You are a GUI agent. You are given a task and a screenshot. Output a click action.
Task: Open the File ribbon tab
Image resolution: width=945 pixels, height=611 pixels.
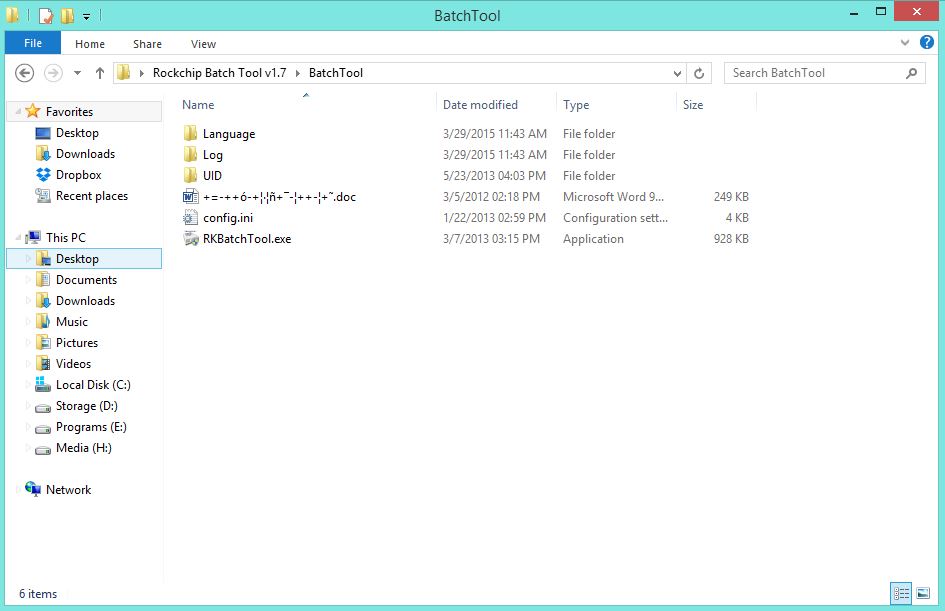pos(33,43)
